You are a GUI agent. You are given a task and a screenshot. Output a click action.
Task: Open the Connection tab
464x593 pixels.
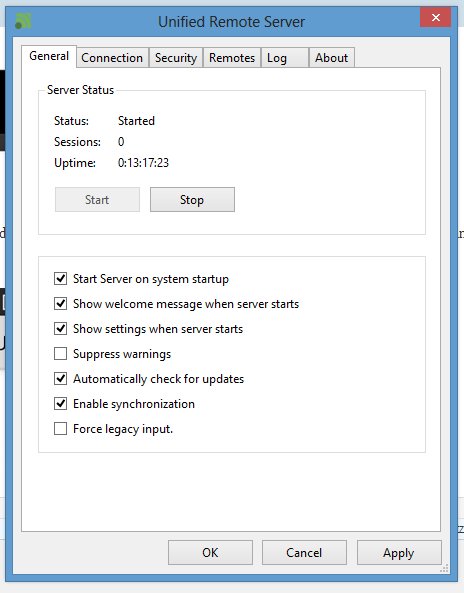pos(112,58)
